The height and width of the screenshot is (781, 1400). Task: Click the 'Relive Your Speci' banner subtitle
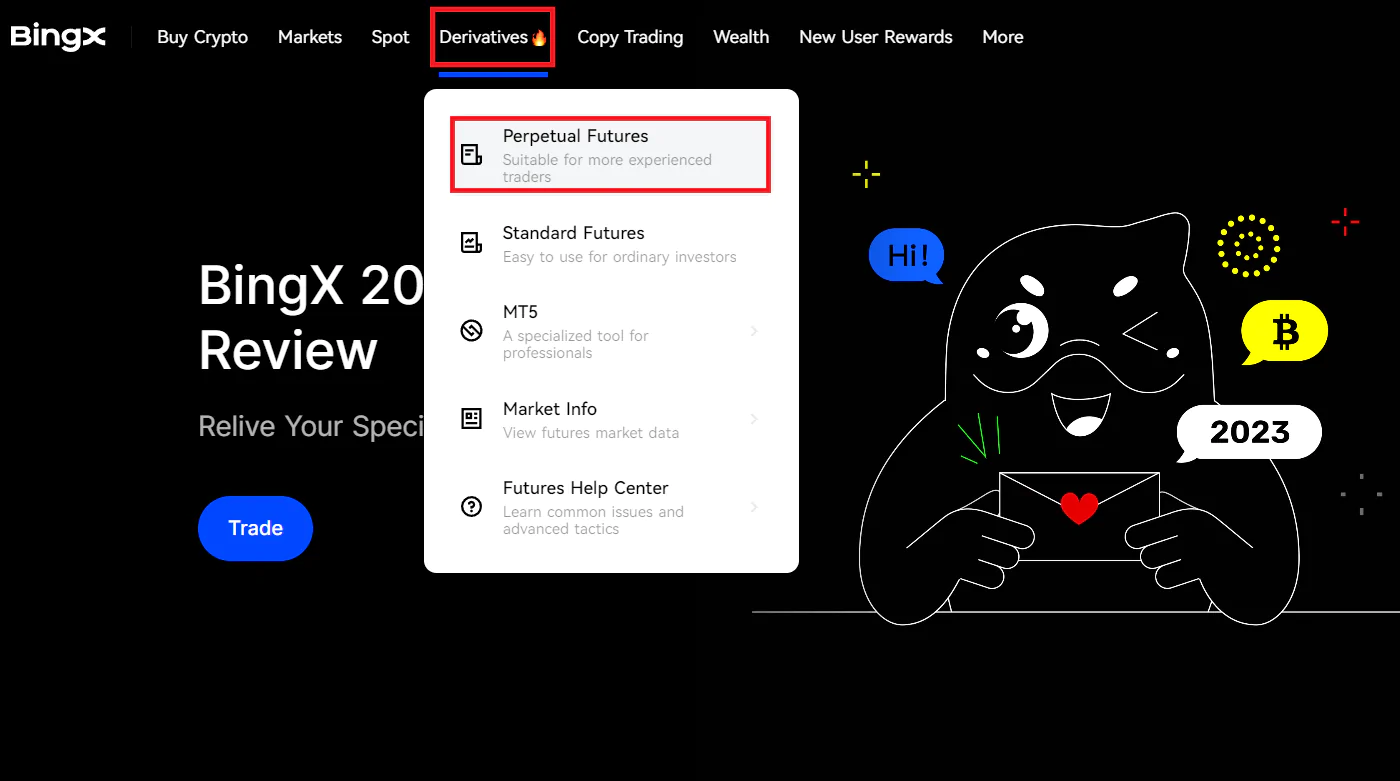tap(311, 427)
